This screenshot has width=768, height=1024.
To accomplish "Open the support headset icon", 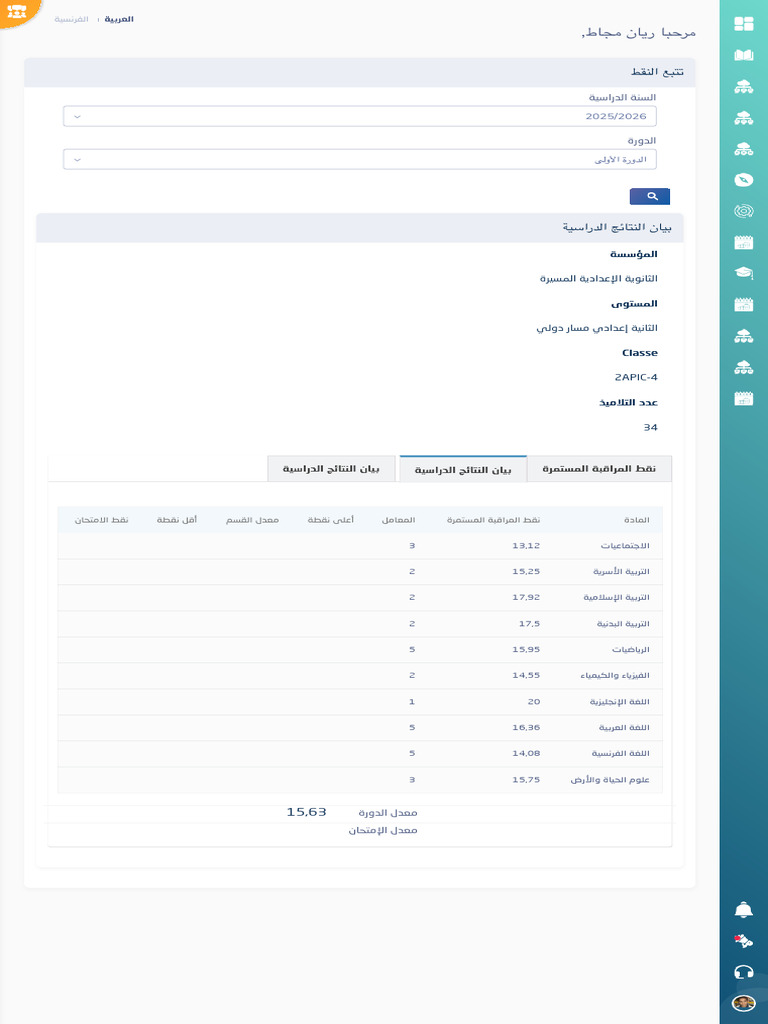I will tap(743, 972).
